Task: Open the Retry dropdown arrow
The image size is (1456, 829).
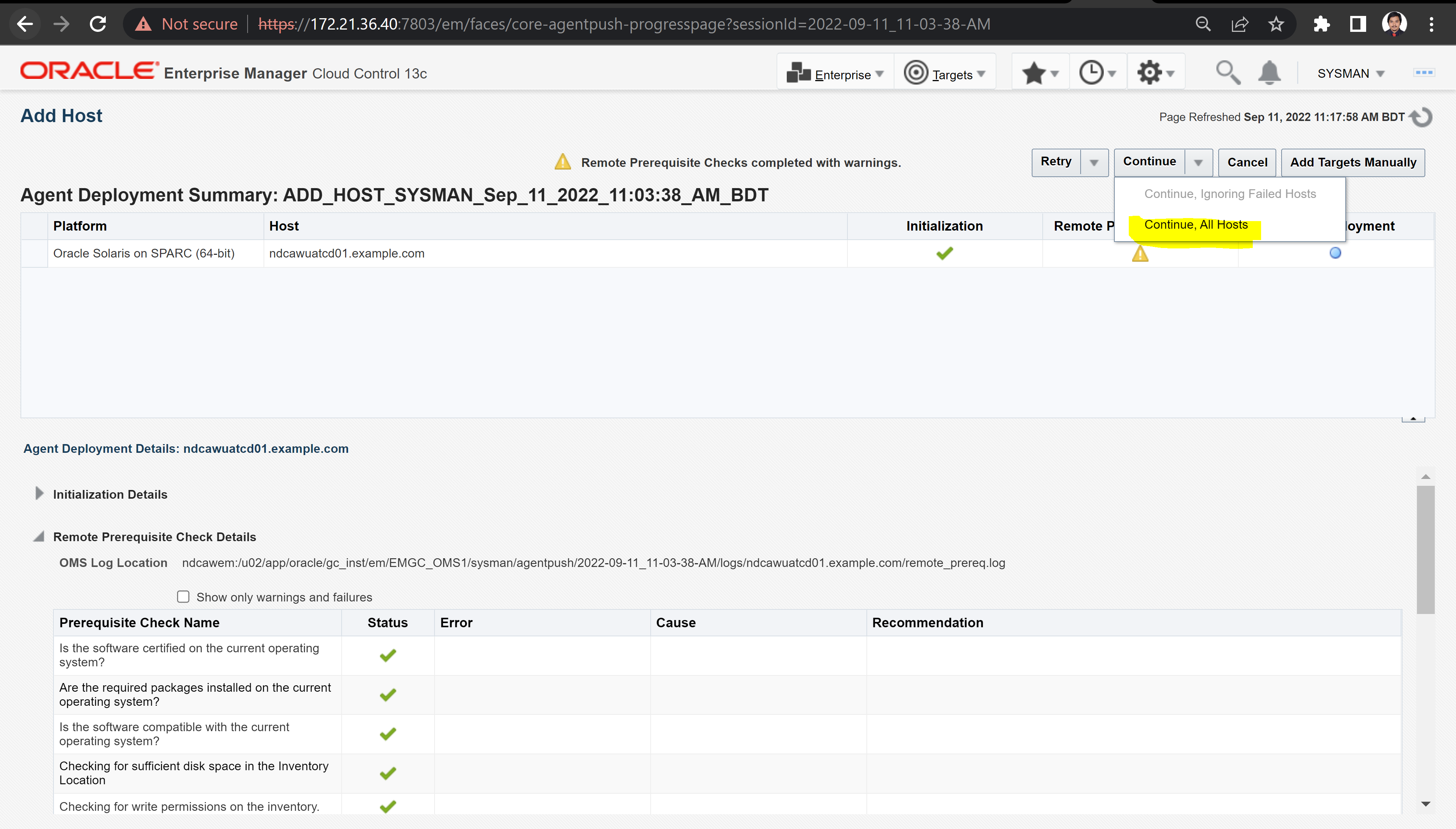Action: pyautogui.click(x=1094, y=163)
